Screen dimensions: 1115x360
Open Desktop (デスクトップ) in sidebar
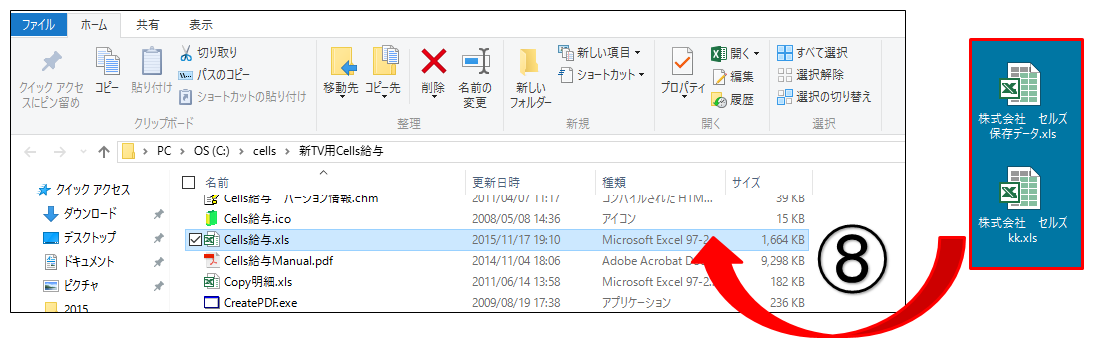point(90,238)
